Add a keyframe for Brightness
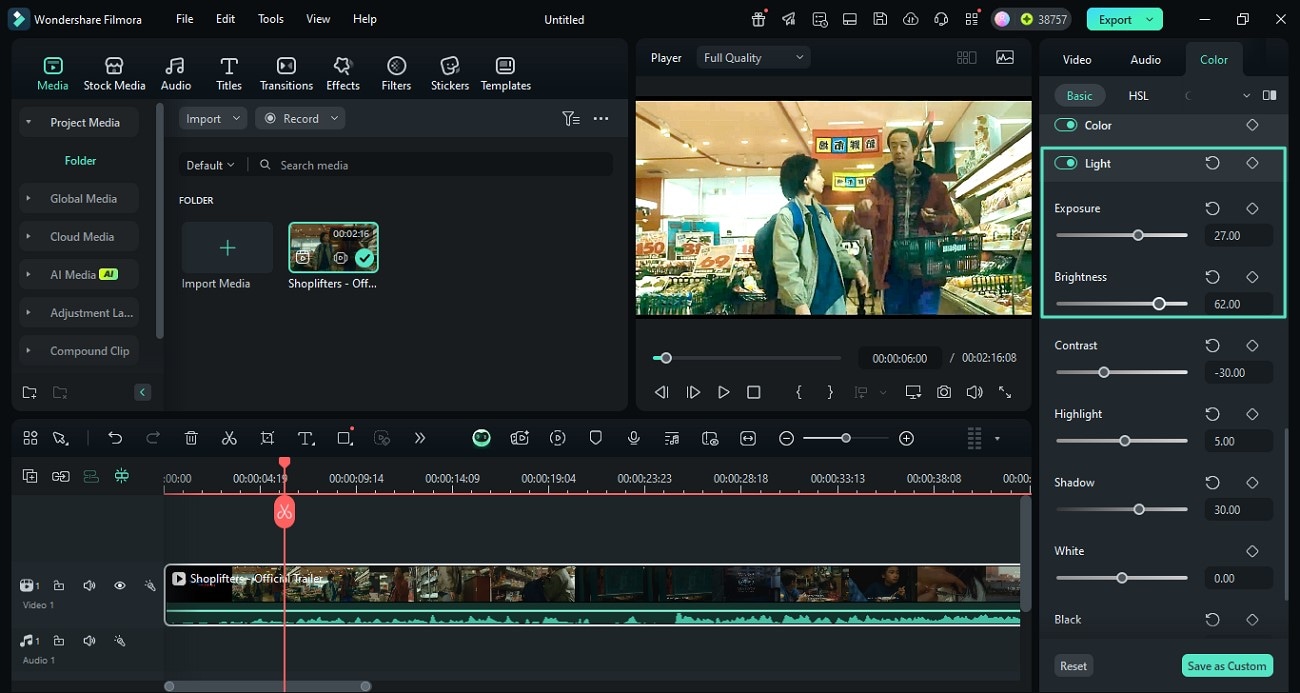The height and width of the screenshot is (693, 1300). tap(1252, 276)
